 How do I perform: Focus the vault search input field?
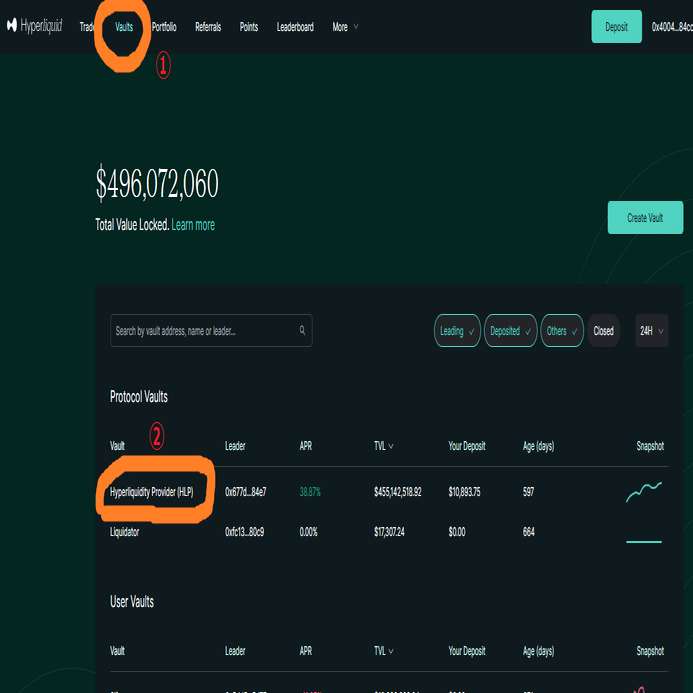[x=211, y=331]
